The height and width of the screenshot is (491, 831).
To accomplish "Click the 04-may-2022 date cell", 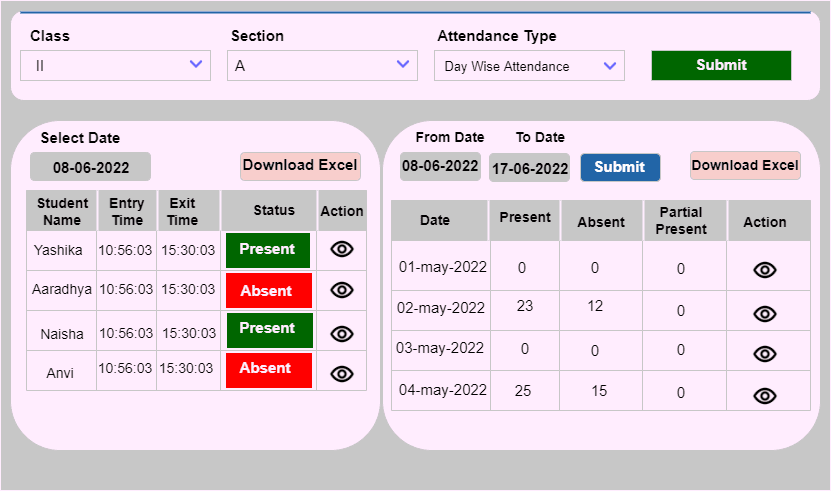I will [442, 390].
